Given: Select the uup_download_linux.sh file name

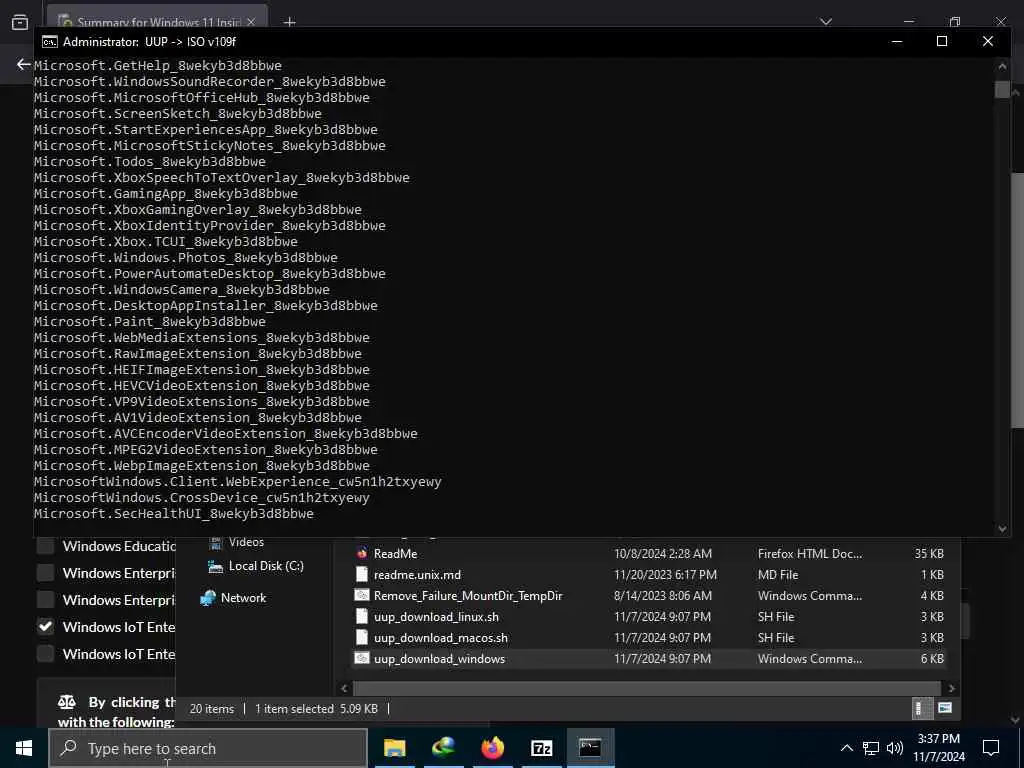Looking at the screenshot, I should click(436, 616).
